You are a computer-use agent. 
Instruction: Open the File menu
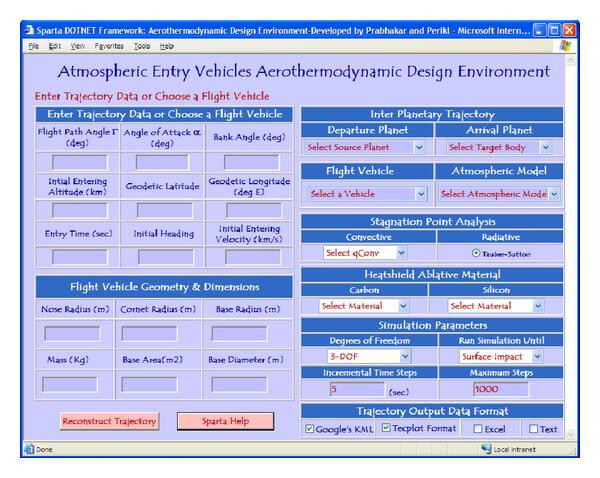[x=34, y=46]
